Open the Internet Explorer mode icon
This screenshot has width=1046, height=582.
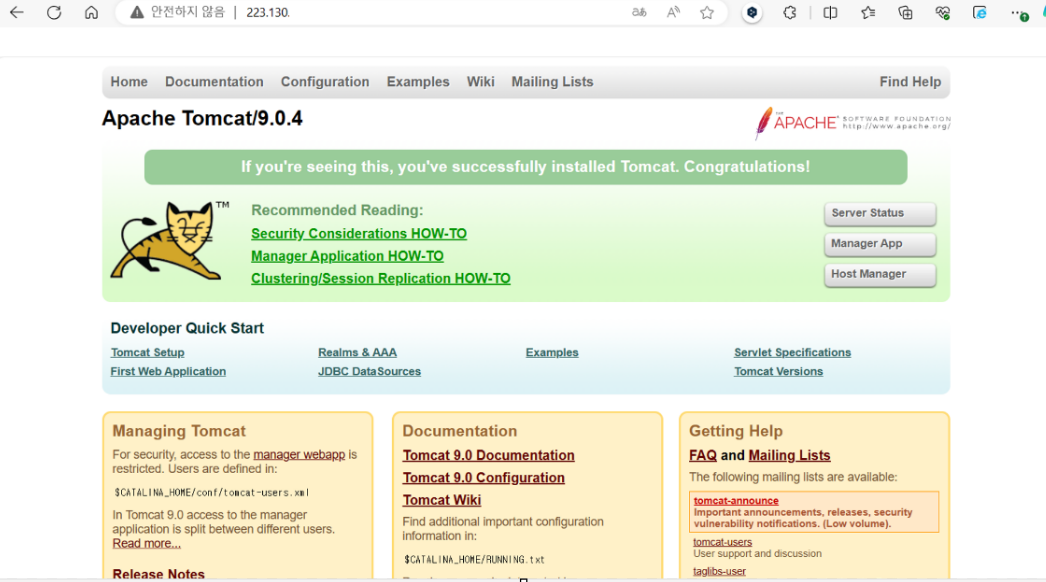click(980, 12)
